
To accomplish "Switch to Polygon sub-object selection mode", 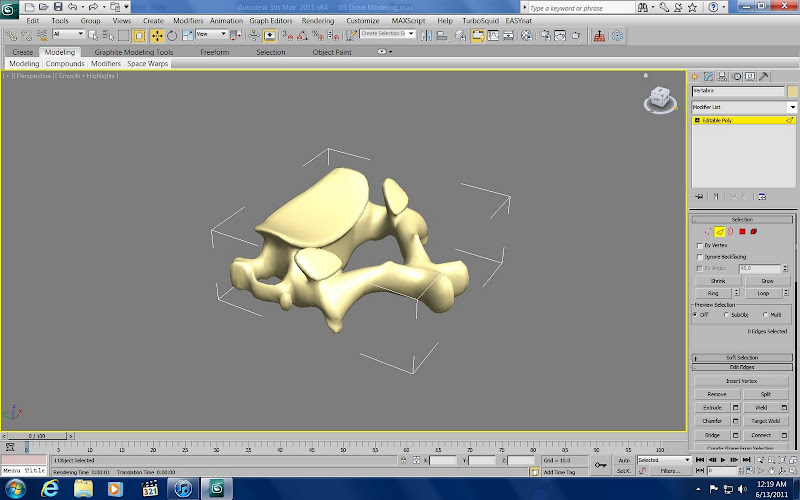I will [x=742, y=232].
